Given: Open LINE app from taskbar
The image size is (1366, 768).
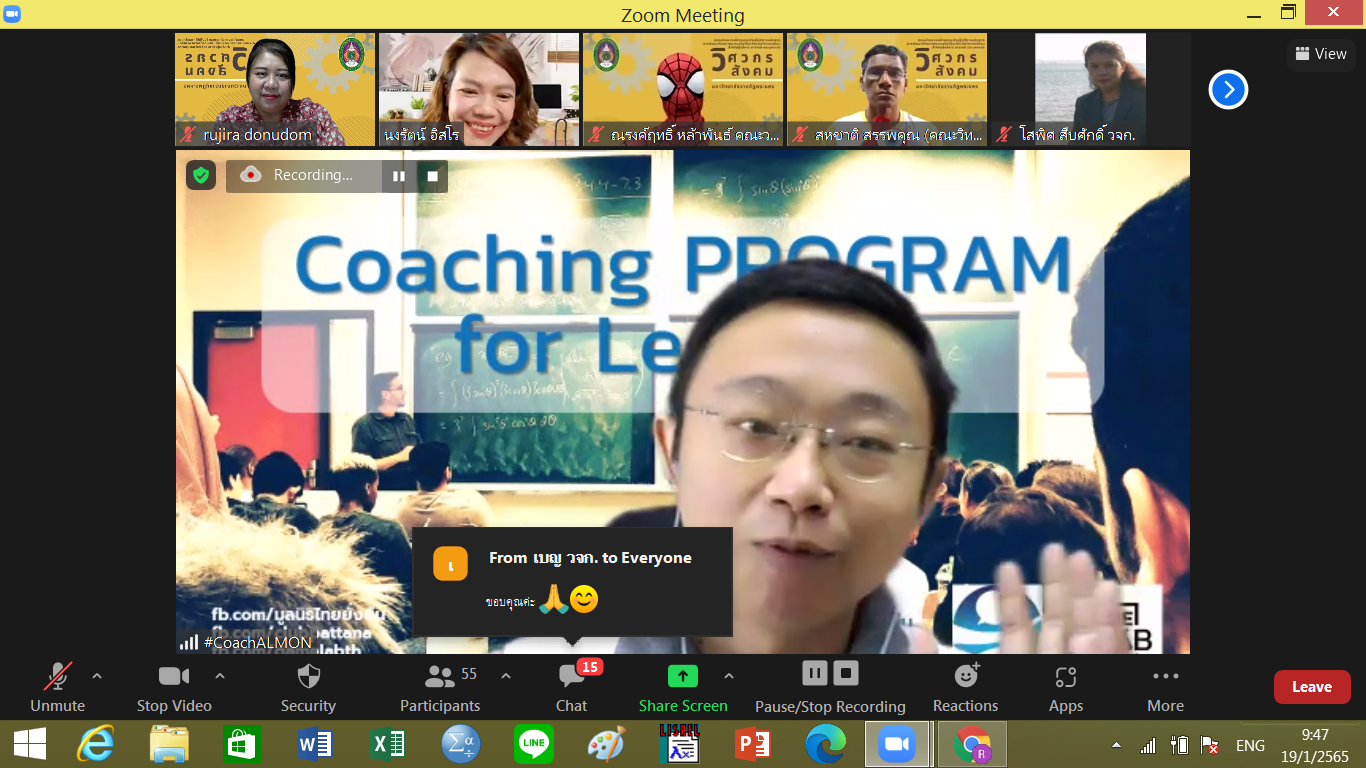Looking at the screenshot, I should (533, 745).
